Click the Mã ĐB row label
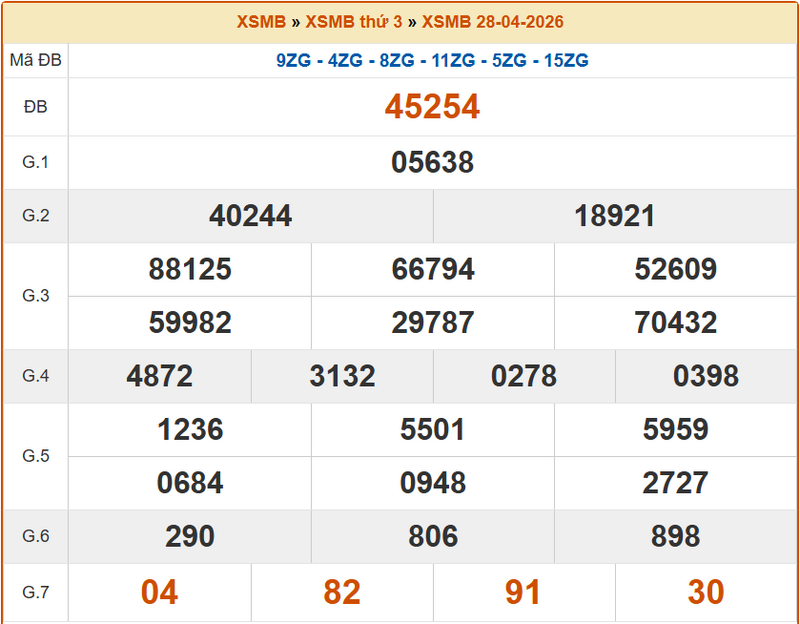 coord(36,60)
